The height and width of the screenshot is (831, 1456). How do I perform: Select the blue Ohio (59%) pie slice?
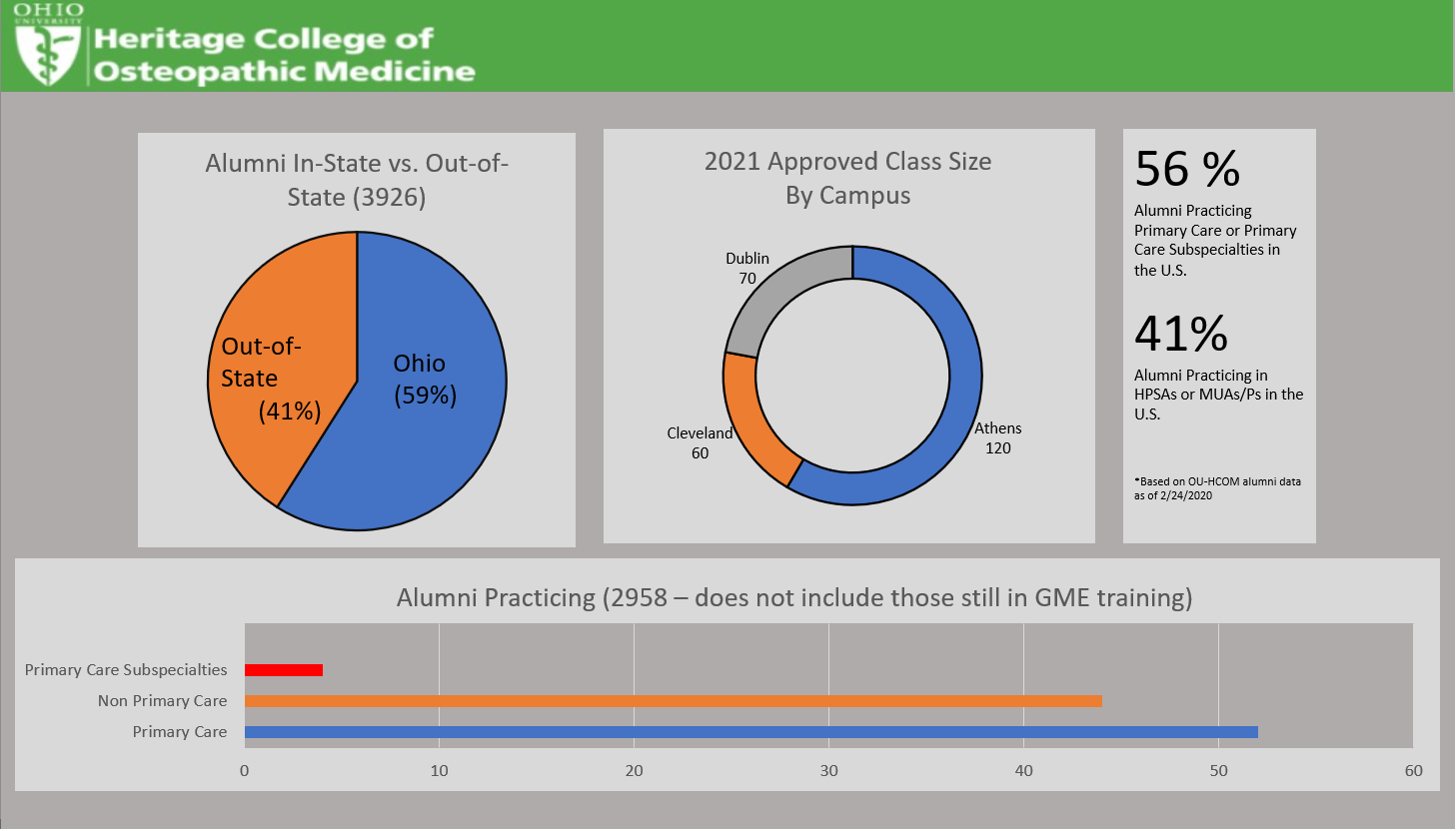click(x=430, y=439)
